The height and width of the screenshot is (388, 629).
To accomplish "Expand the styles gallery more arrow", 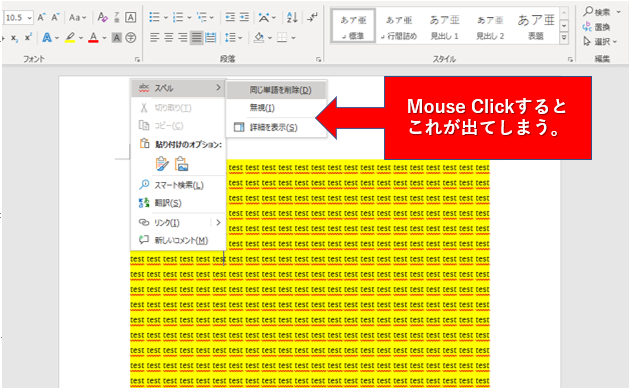I will click(x=564, y=38).
